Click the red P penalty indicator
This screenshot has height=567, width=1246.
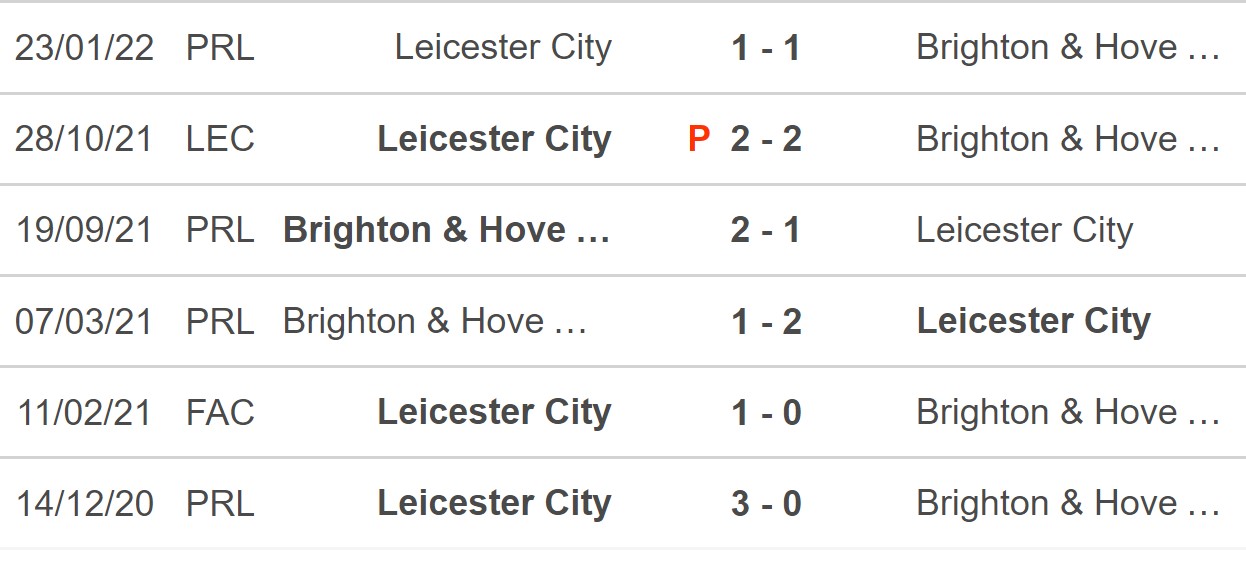coord(699,139)
